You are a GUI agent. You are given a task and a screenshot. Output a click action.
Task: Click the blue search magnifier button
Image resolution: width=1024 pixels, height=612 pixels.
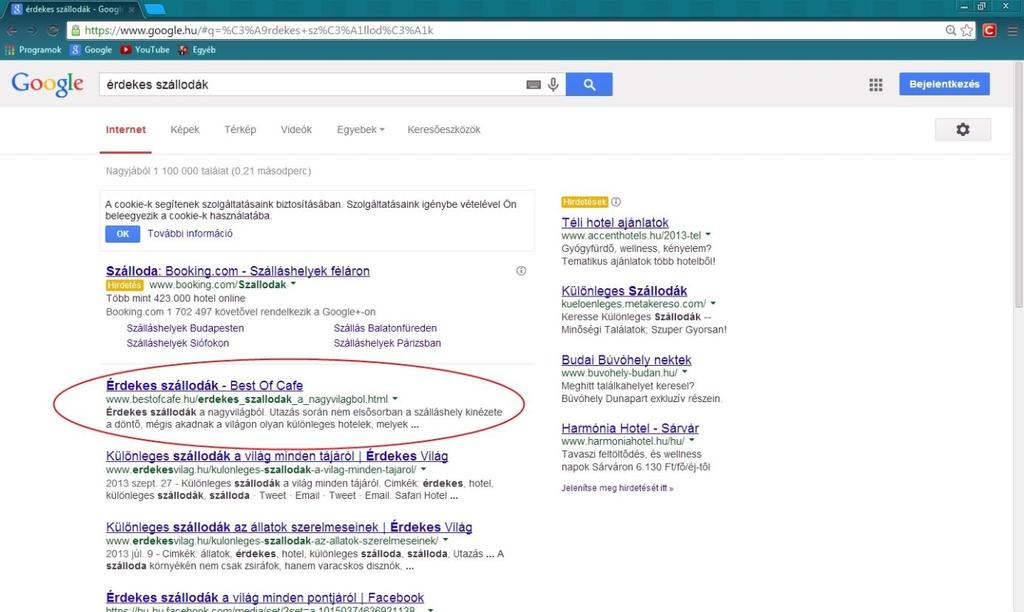[x=589, y=84]
